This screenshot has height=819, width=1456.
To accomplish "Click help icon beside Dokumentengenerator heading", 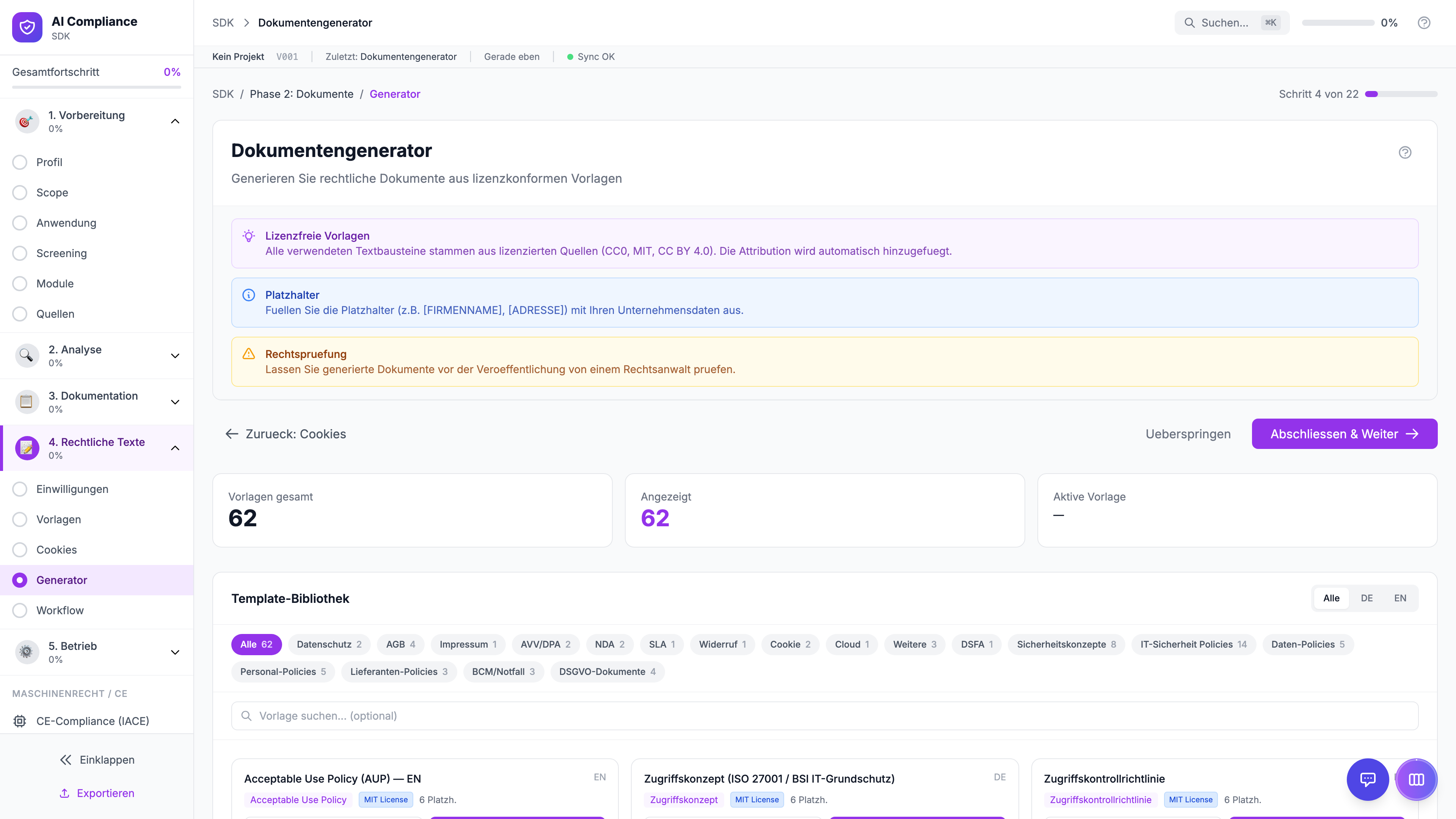I will click(1404, 152).
